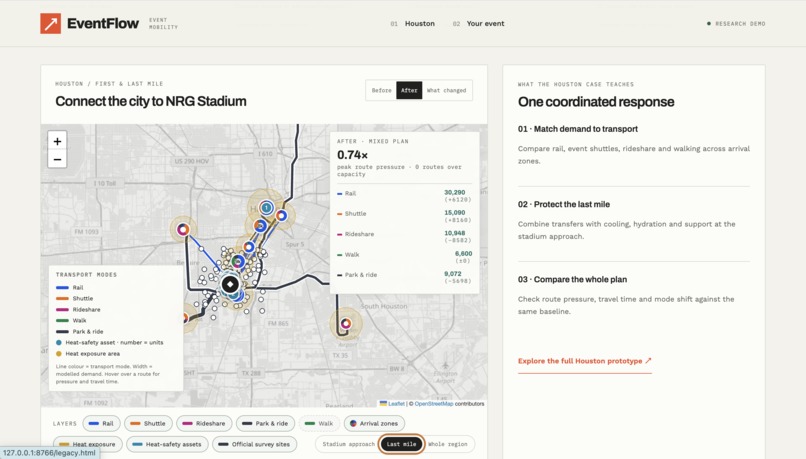Click the arrival zone marker near FM 1093
Image resolution: width=806 pixels, height=459 pixels.
tap(183, 229)
